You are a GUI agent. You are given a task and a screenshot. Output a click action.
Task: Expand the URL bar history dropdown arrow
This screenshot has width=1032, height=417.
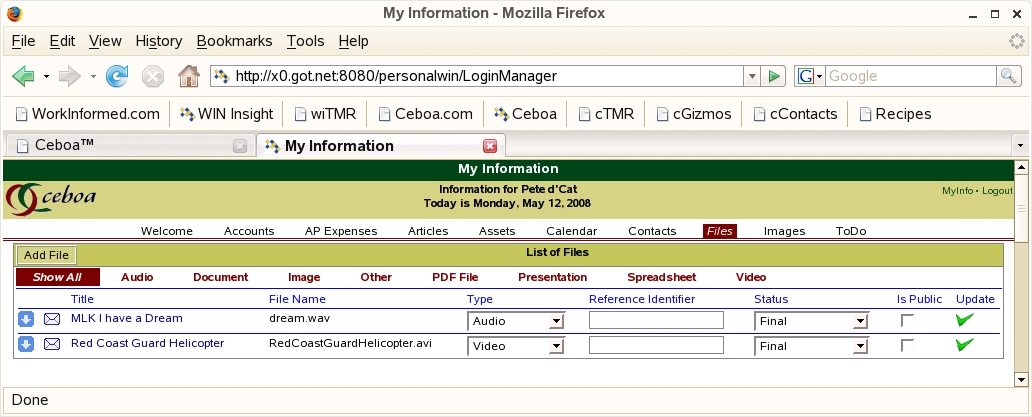coord(752,76)
